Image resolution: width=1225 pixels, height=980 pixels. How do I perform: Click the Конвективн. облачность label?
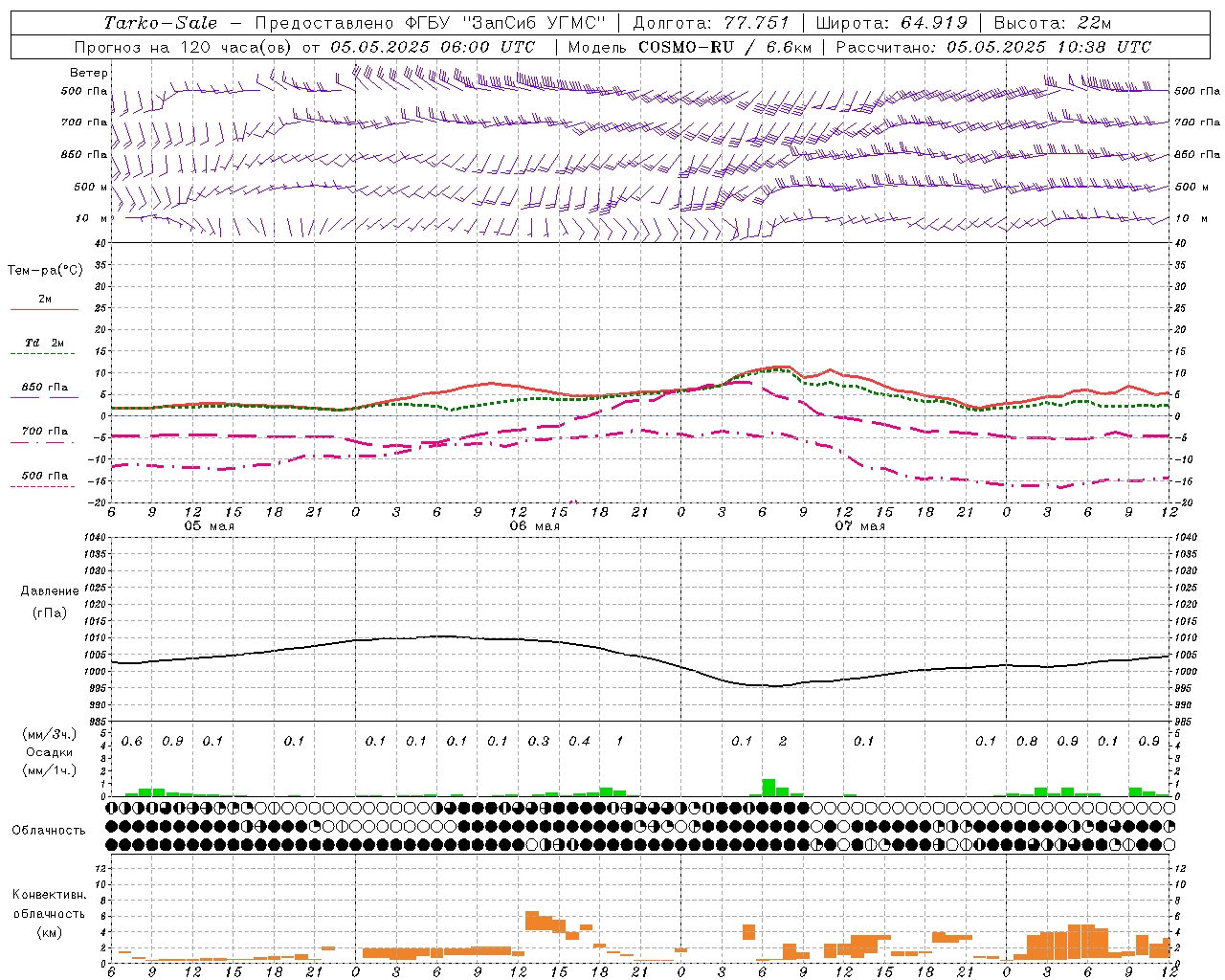pos(49,904)
